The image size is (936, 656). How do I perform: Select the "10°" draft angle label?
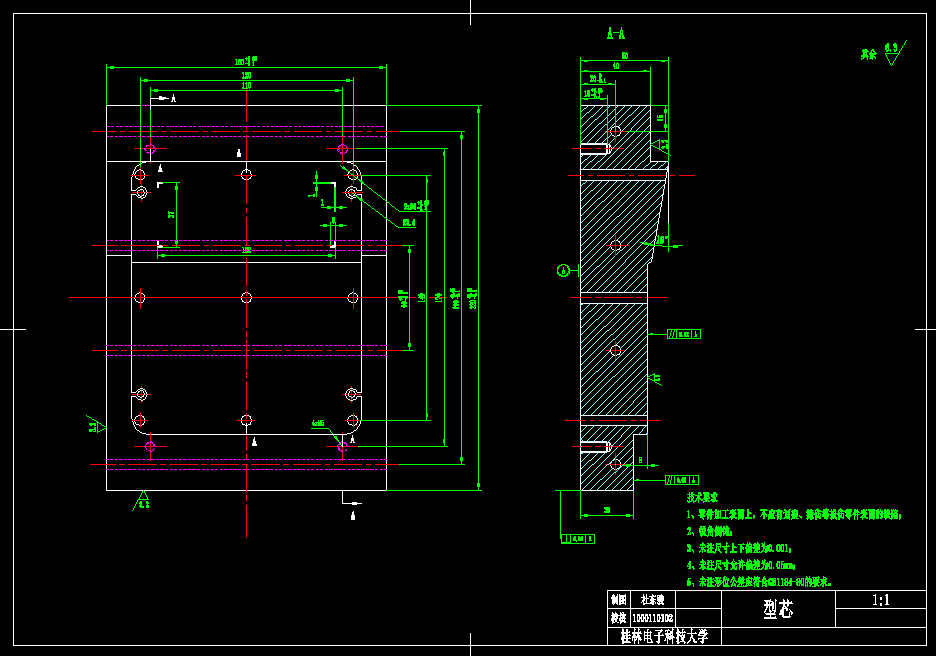[661, 241]
